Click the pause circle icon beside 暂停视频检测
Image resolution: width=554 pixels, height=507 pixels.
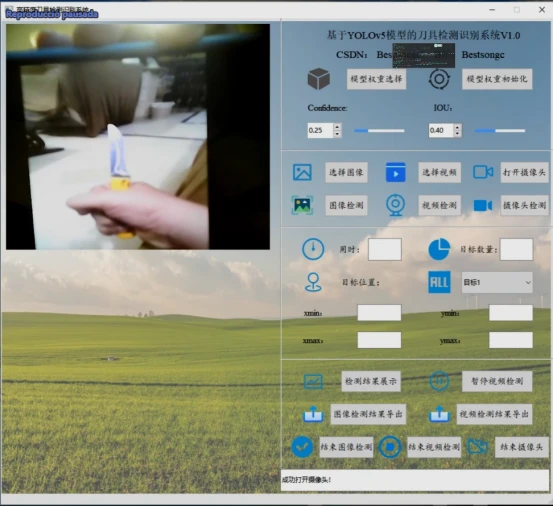[439, 381]
